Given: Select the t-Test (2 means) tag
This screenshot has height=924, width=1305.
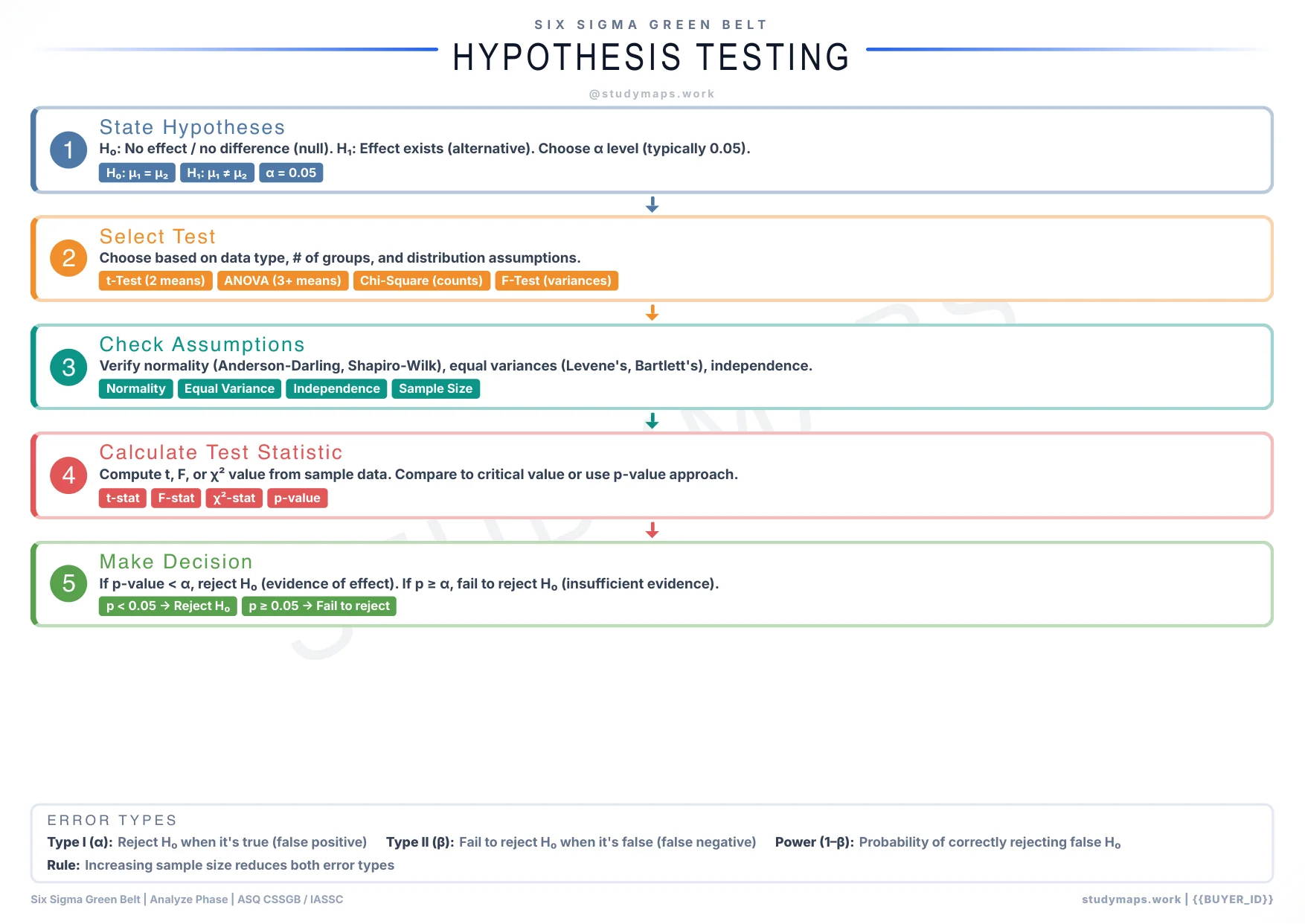Looking at the screenshot, I should (155, 280).
